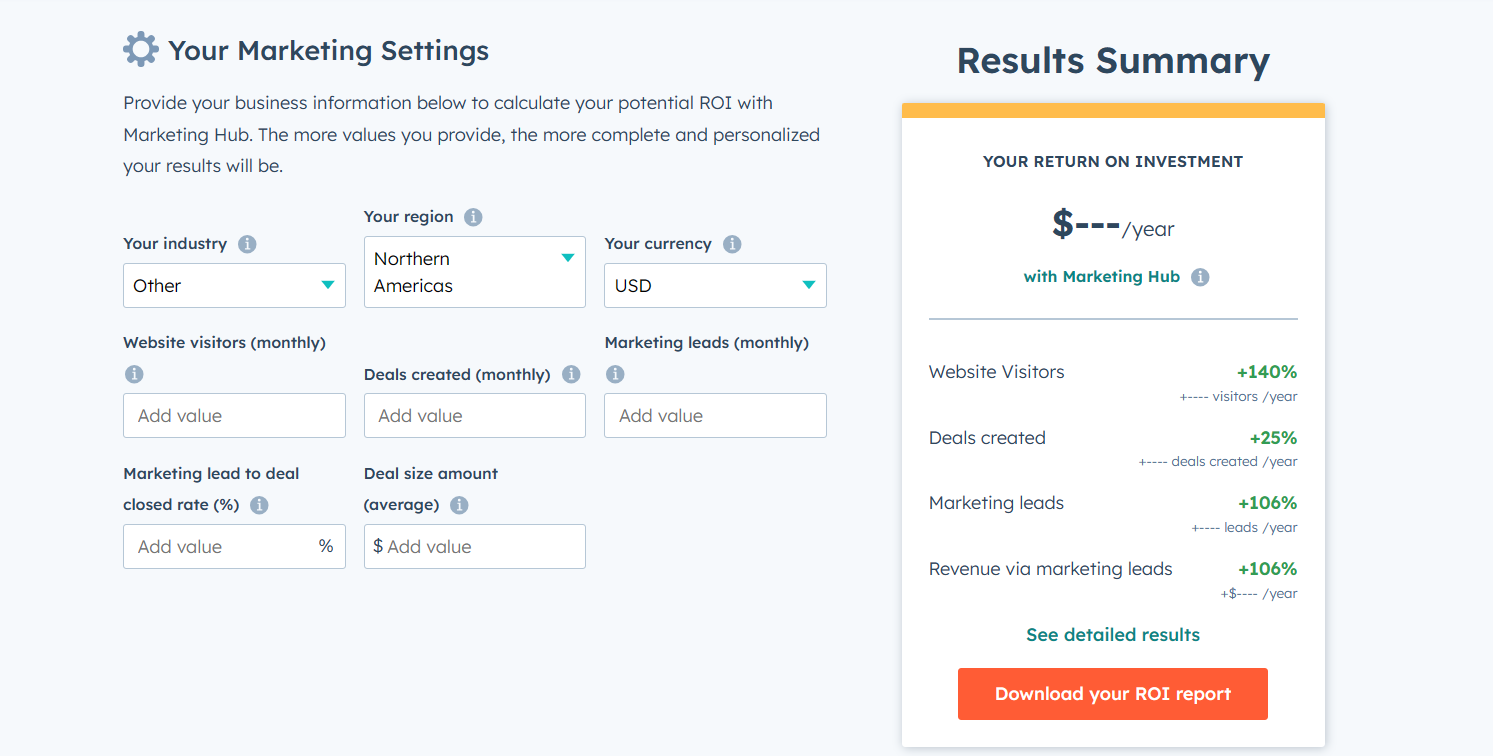
Task: Focus the Deals created monthly input field
Action: coord(475,415)
